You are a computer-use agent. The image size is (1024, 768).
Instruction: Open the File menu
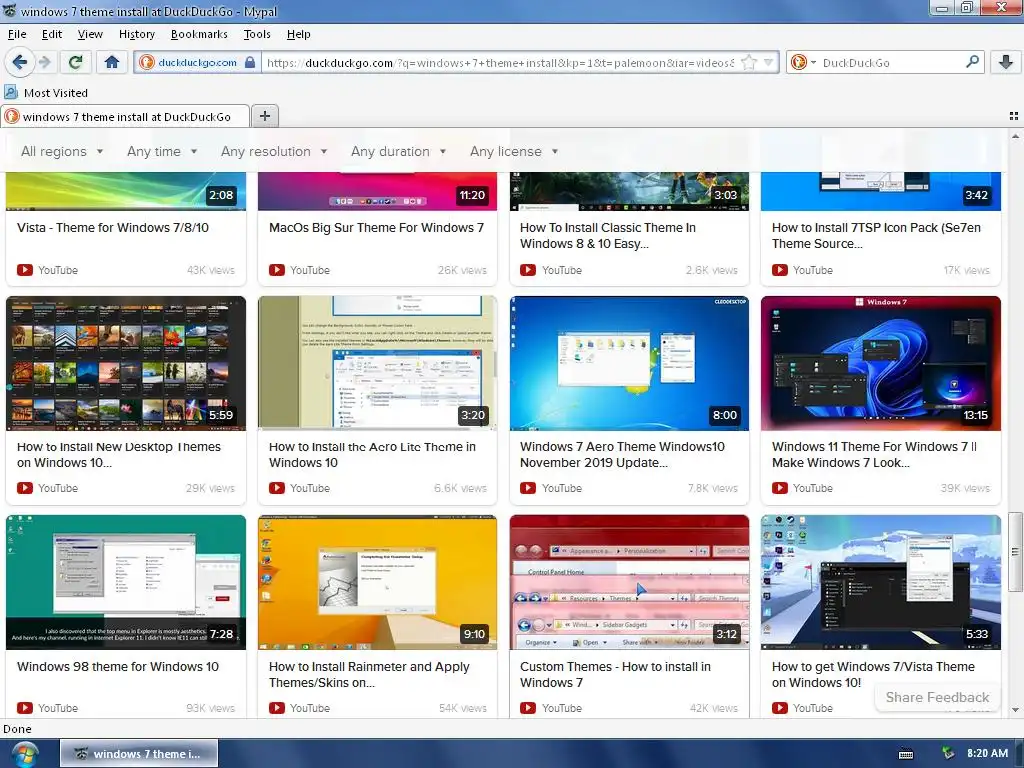(x=17, y=34)
